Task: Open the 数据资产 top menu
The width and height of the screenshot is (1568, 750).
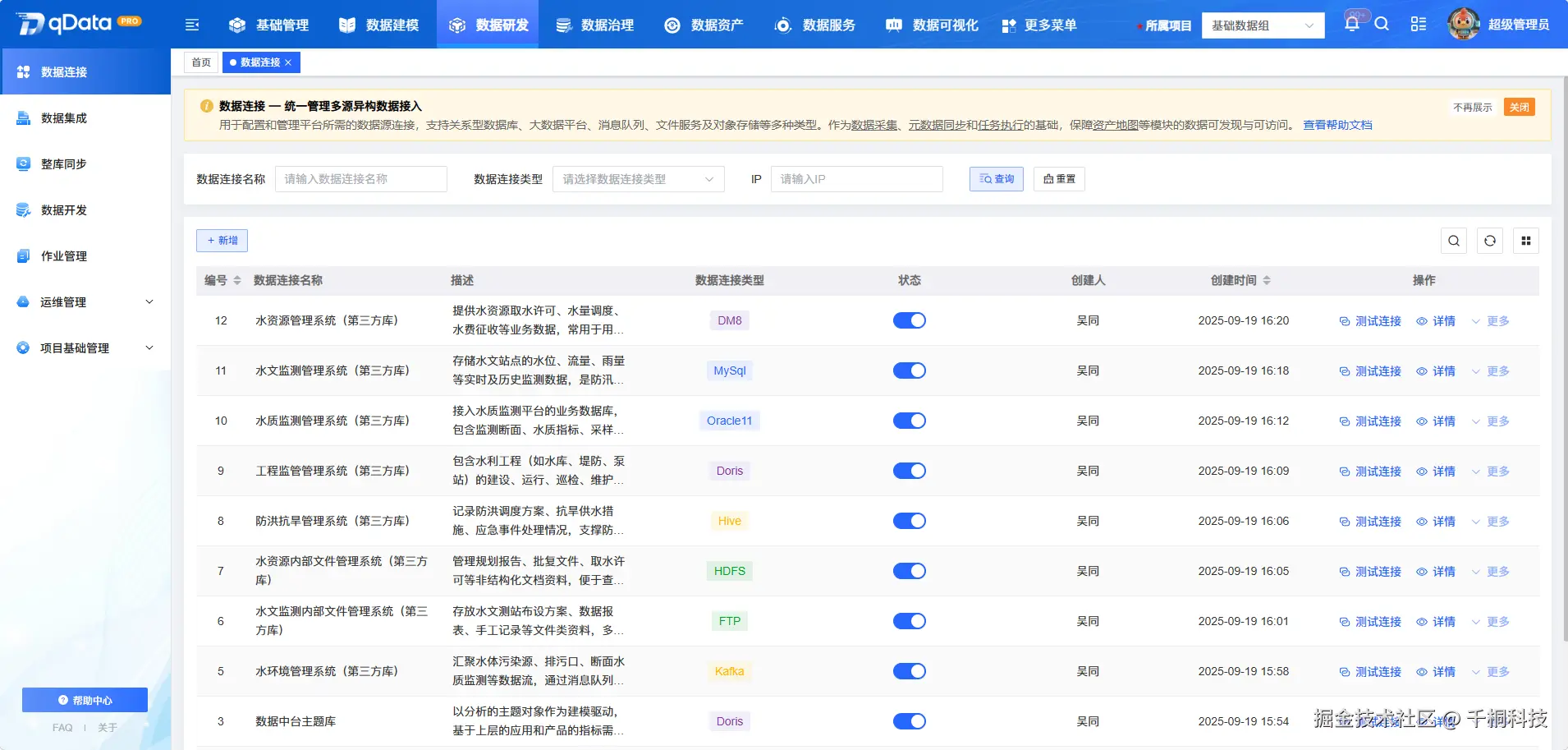Action: 704,25
